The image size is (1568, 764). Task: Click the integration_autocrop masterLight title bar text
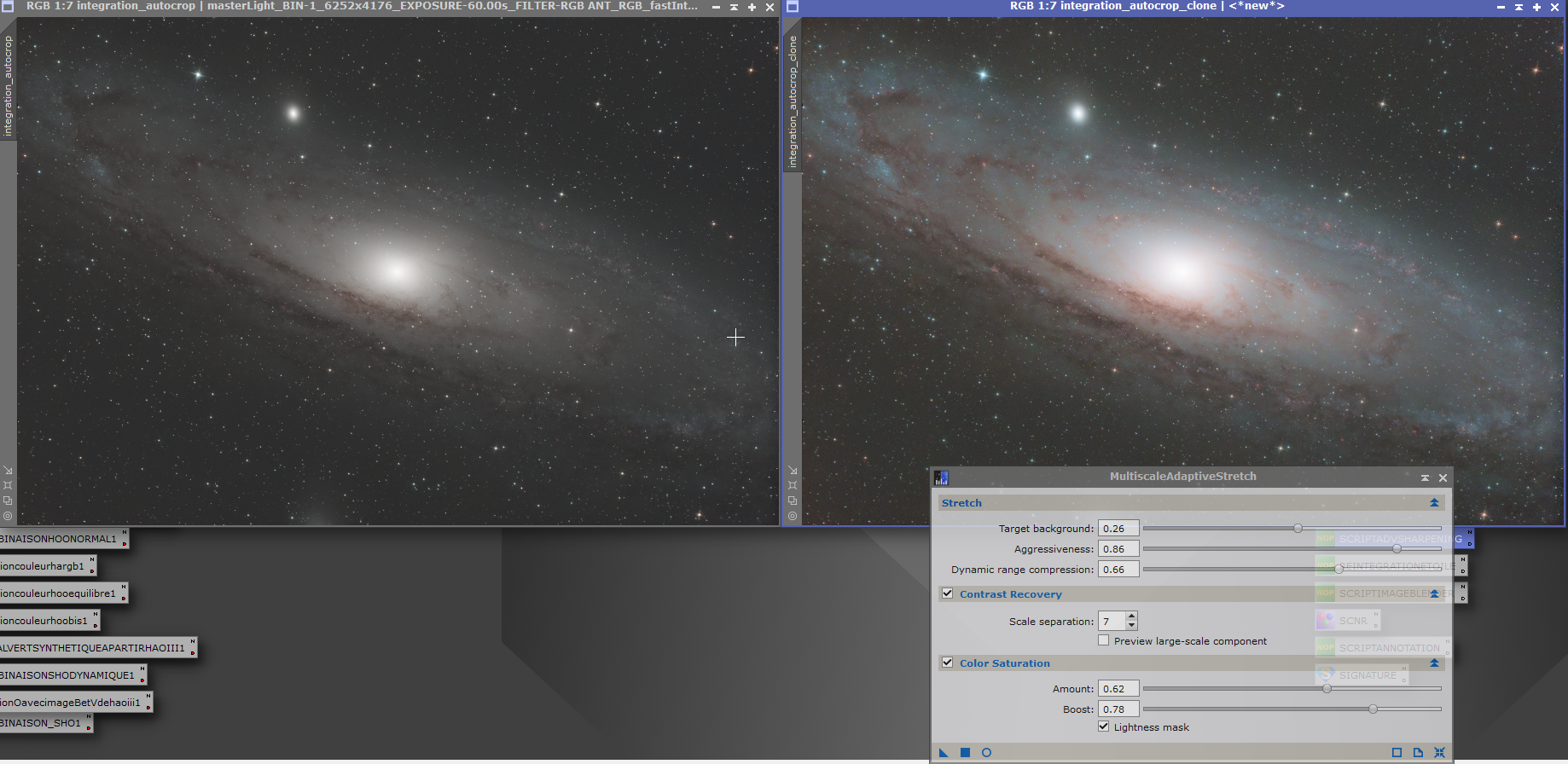(362, 6)
